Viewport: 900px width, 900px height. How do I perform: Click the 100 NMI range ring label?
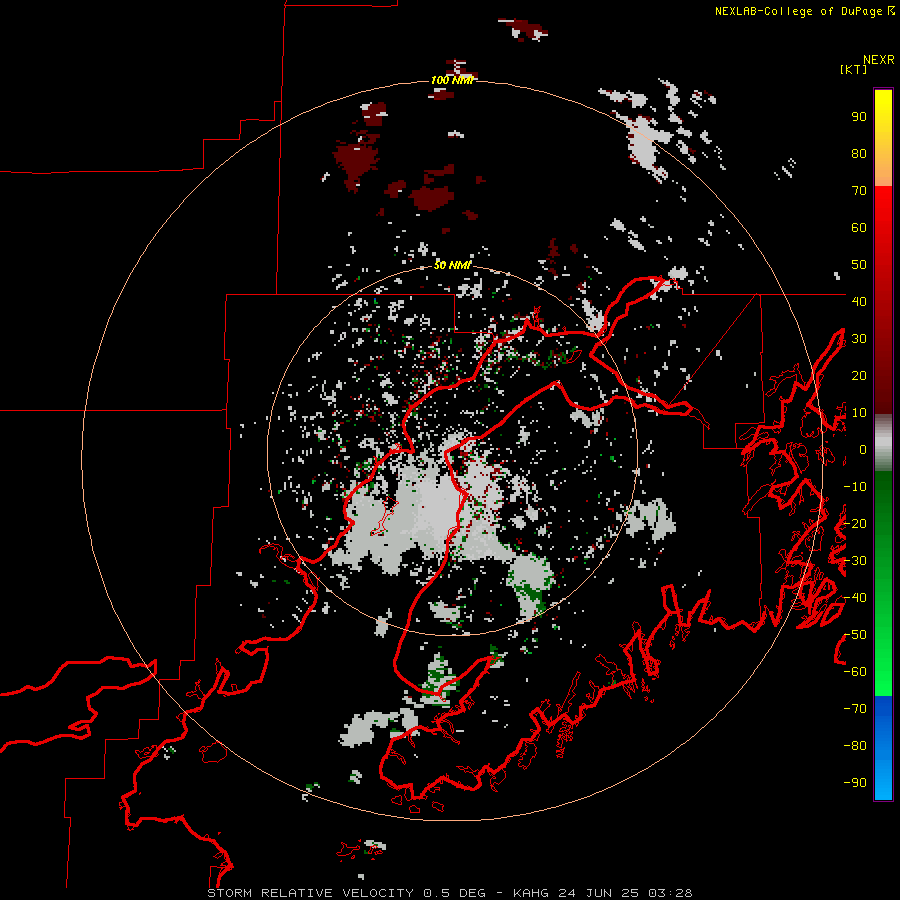[x=452, y=80]
